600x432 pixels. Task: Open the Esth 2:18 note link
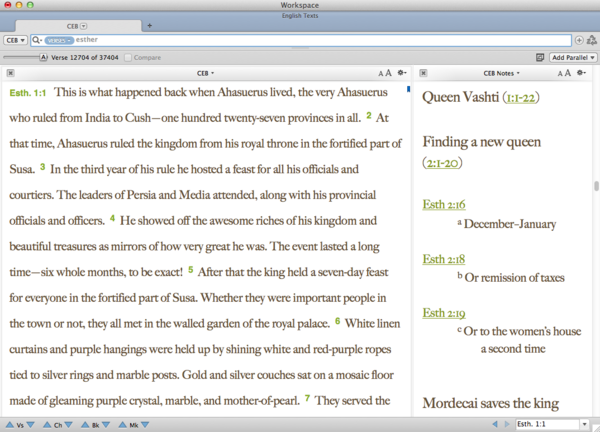(x=443, y=259)
